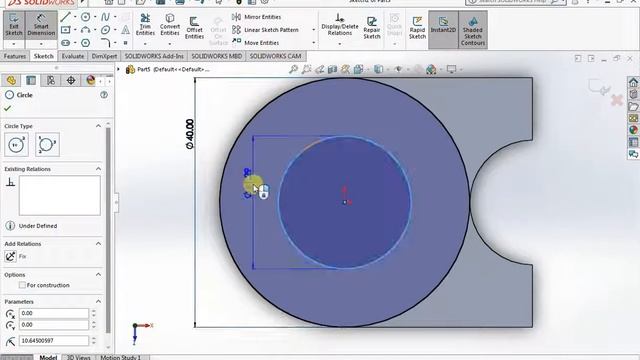Select the sketch Text tool
Screen dimensions: 640x360
click(x=126, y=30)
